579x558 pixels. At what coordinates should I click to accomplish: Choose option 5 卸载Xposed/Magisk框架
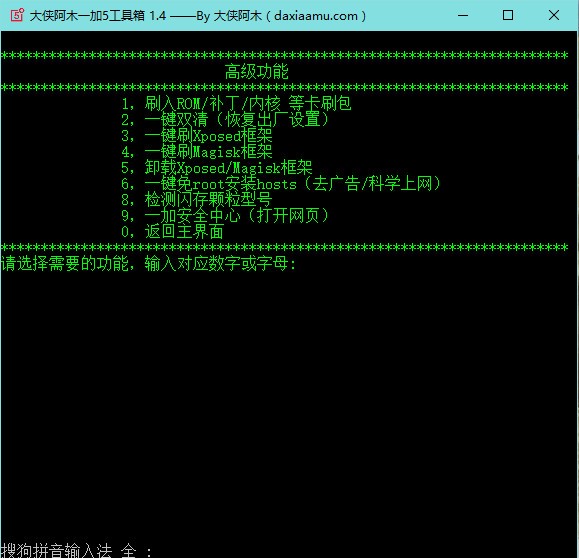click(217, 168)
